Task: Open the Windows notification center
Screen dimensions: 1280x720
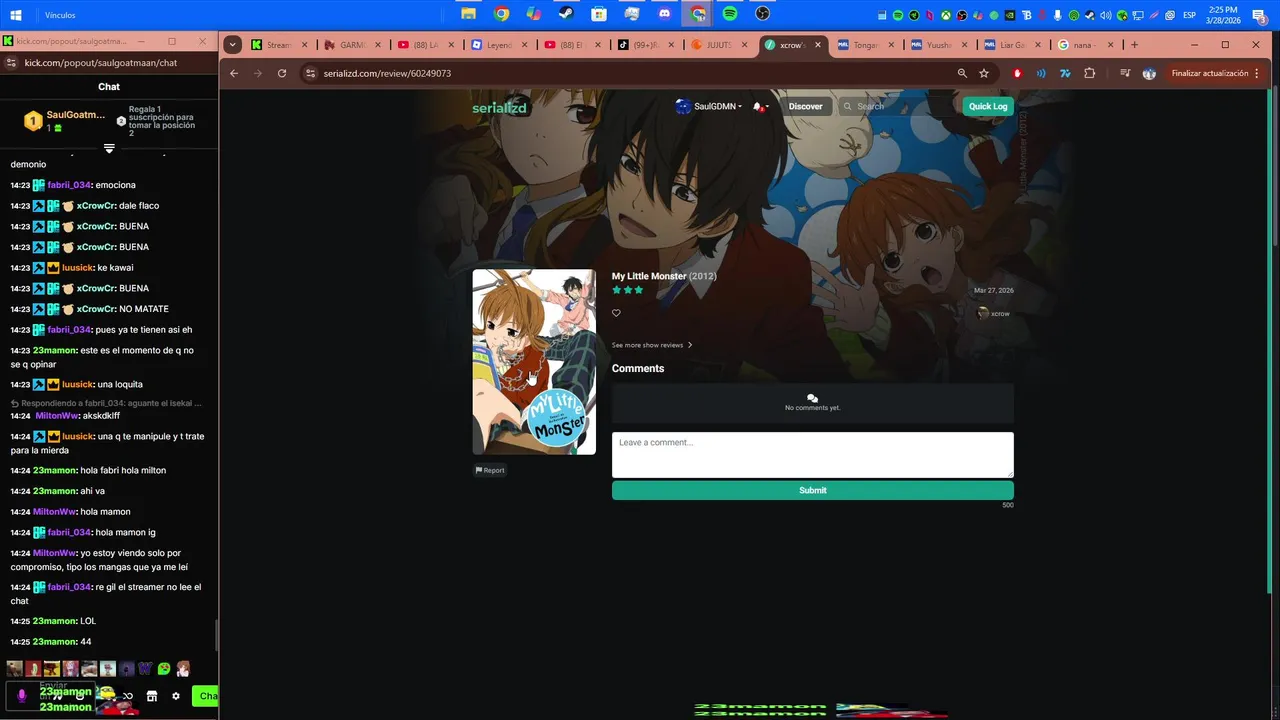Action: coord(1258,15)
